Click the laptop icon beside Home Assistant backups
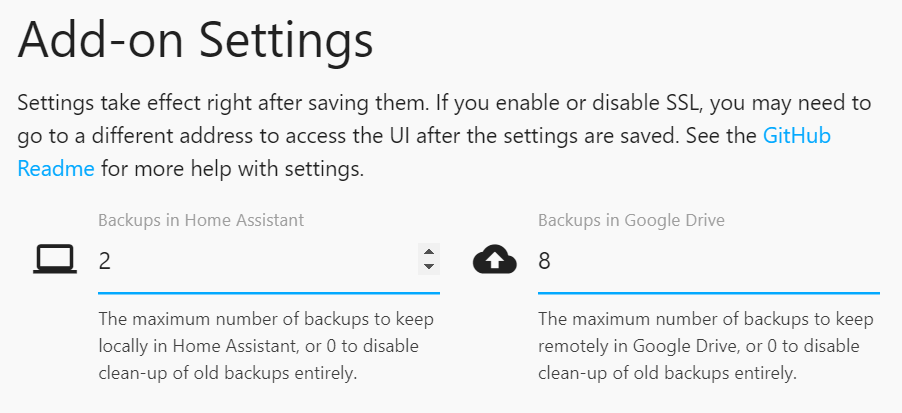This screenshot has height=413, width=902. 55,260
